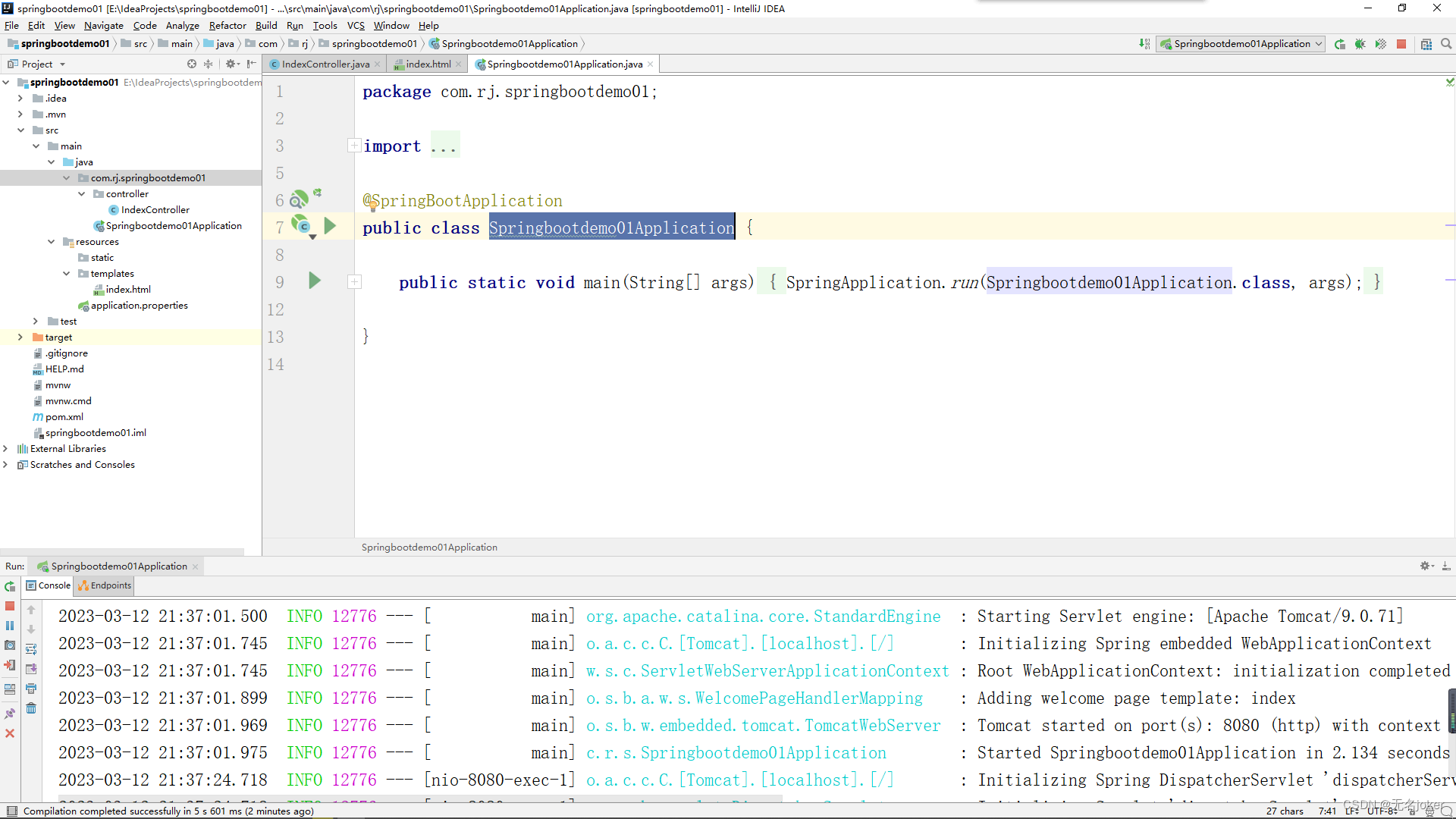Switch to the Endpoints tab

[x=105, y=585]
